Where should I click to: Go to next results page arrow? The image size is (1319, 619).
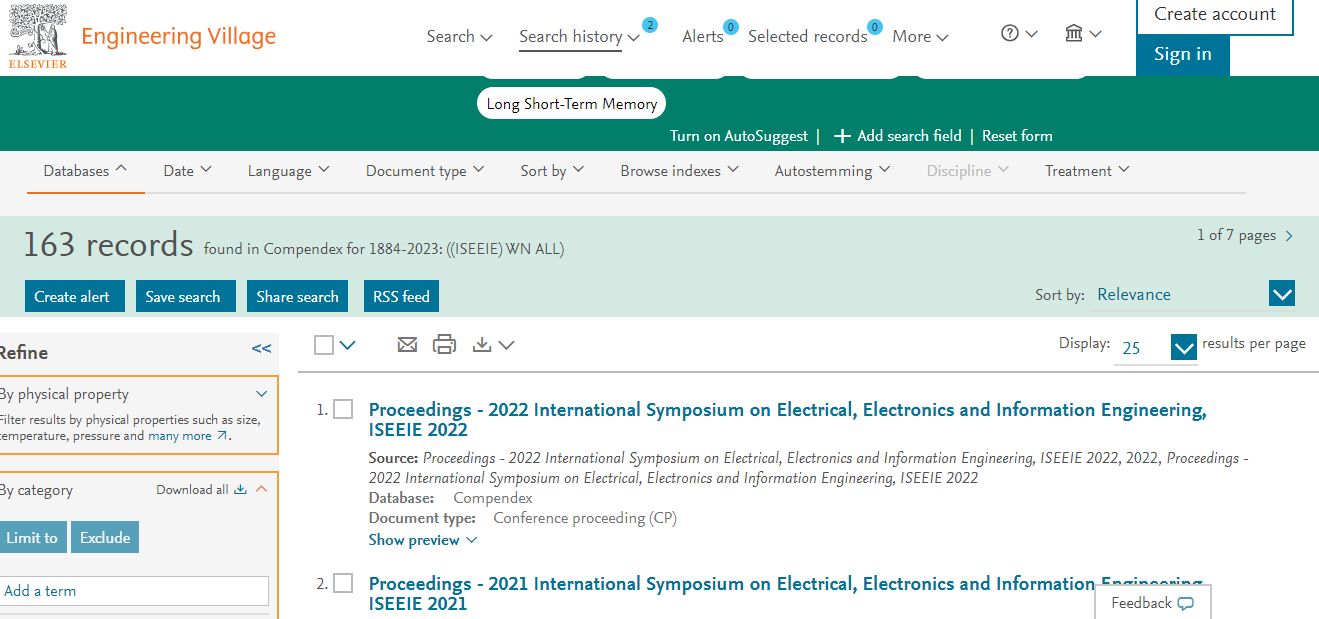click(1289, 236)
